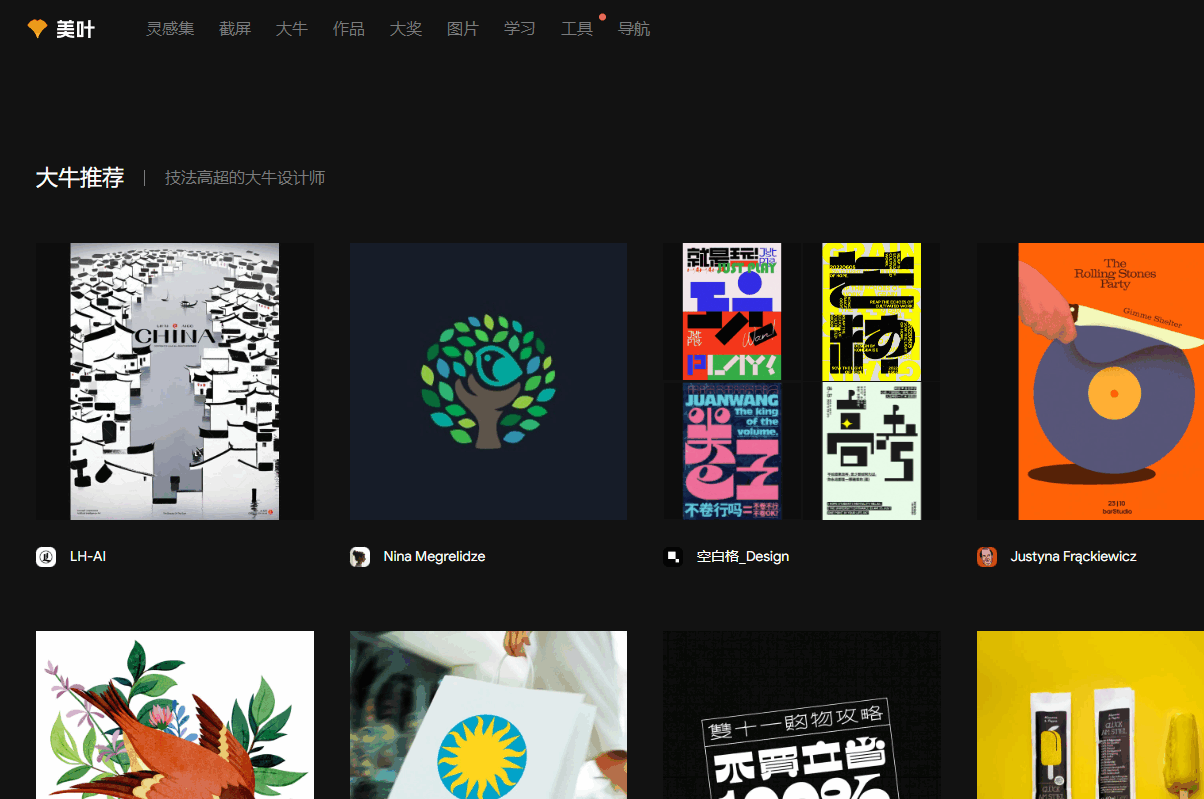Open the 作品 navigation item

point(349,29)
